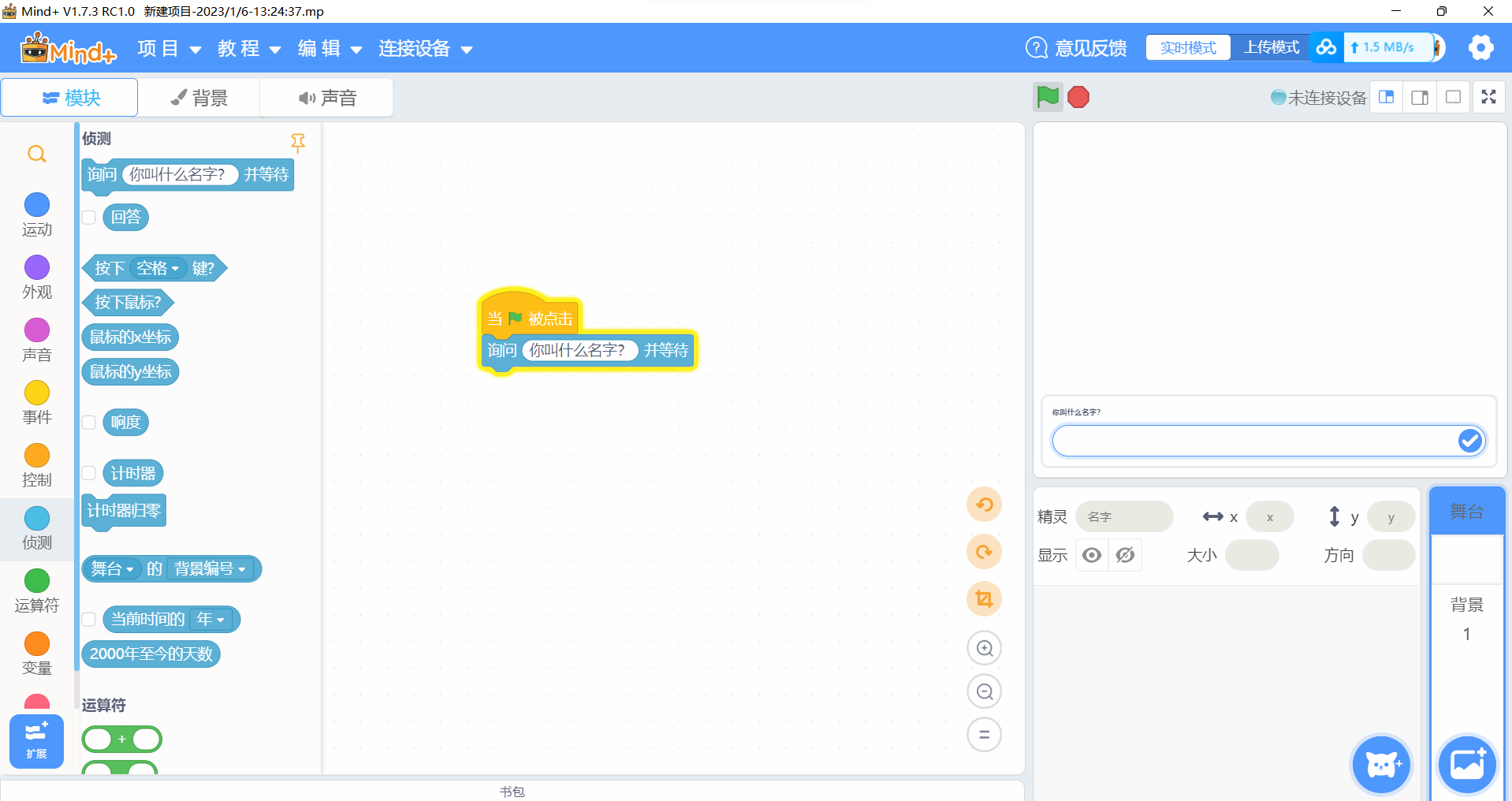Toggle the 当前时间的年 checkbox
This screenshot has height=801, width=1512.
pos(89,620)
